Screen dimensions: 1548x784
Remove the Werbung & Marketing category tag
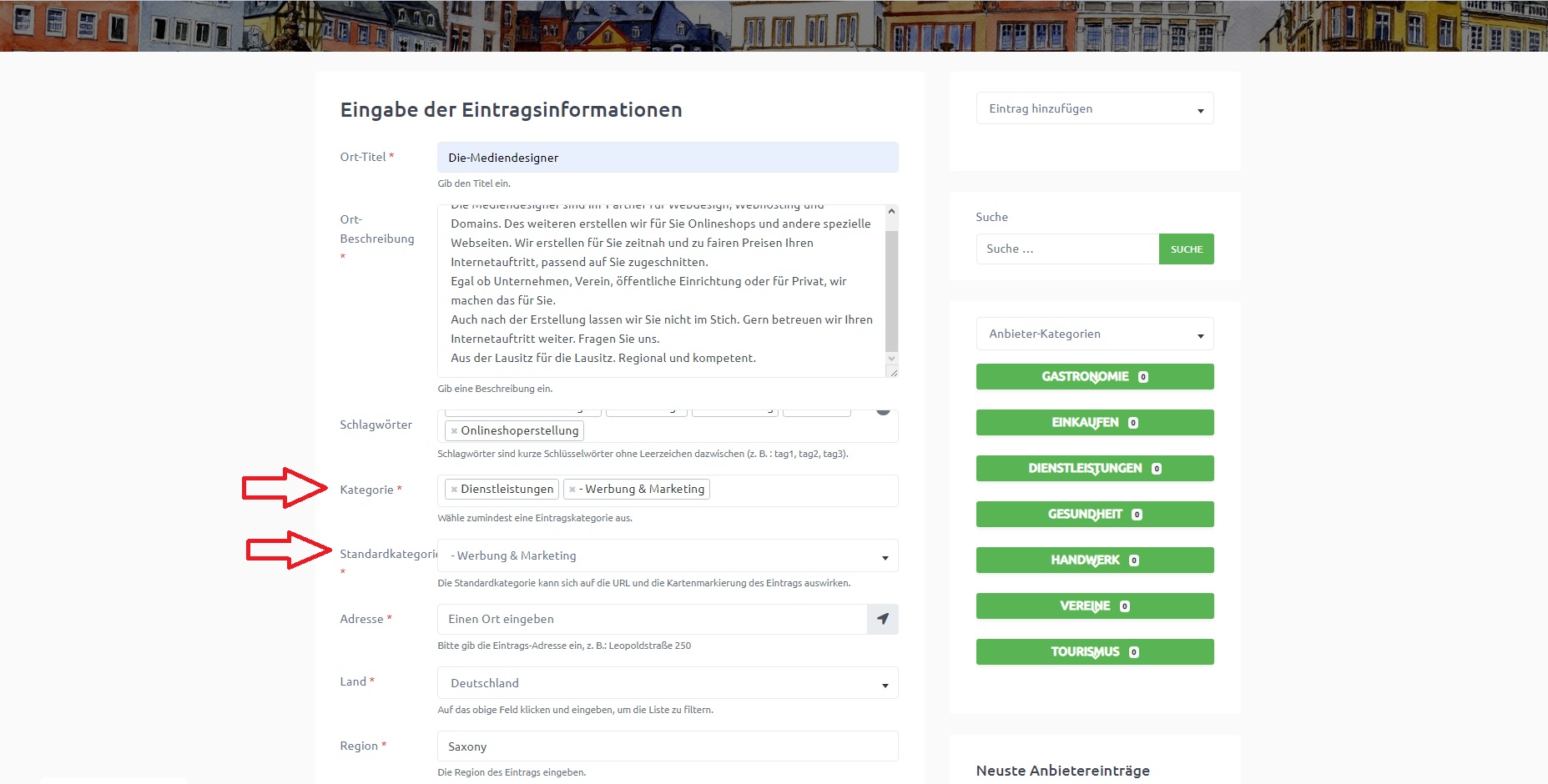[x=572, y=490]
